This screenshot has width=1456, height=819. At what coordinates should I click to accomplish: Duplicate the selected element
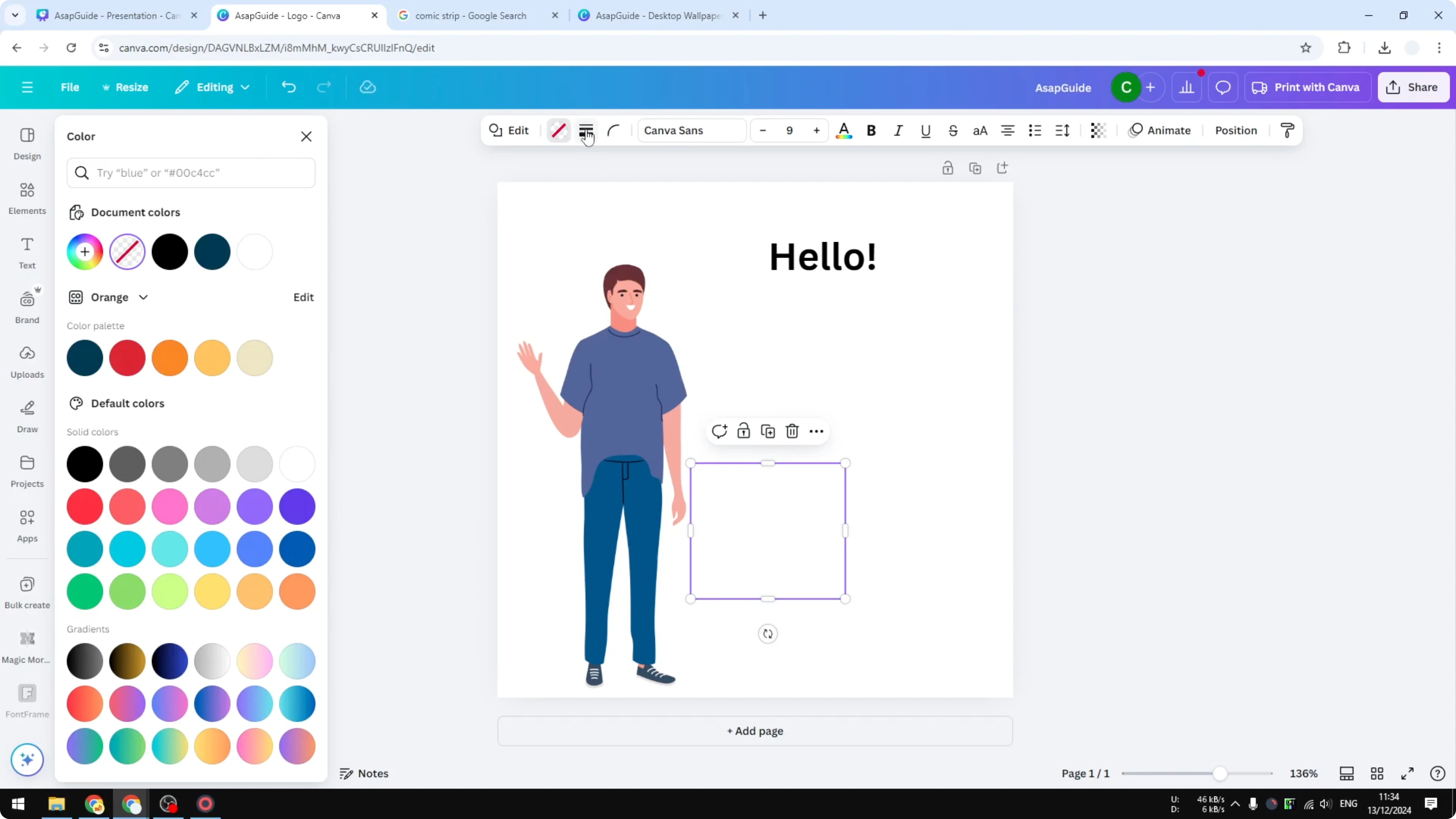[768, 431]
